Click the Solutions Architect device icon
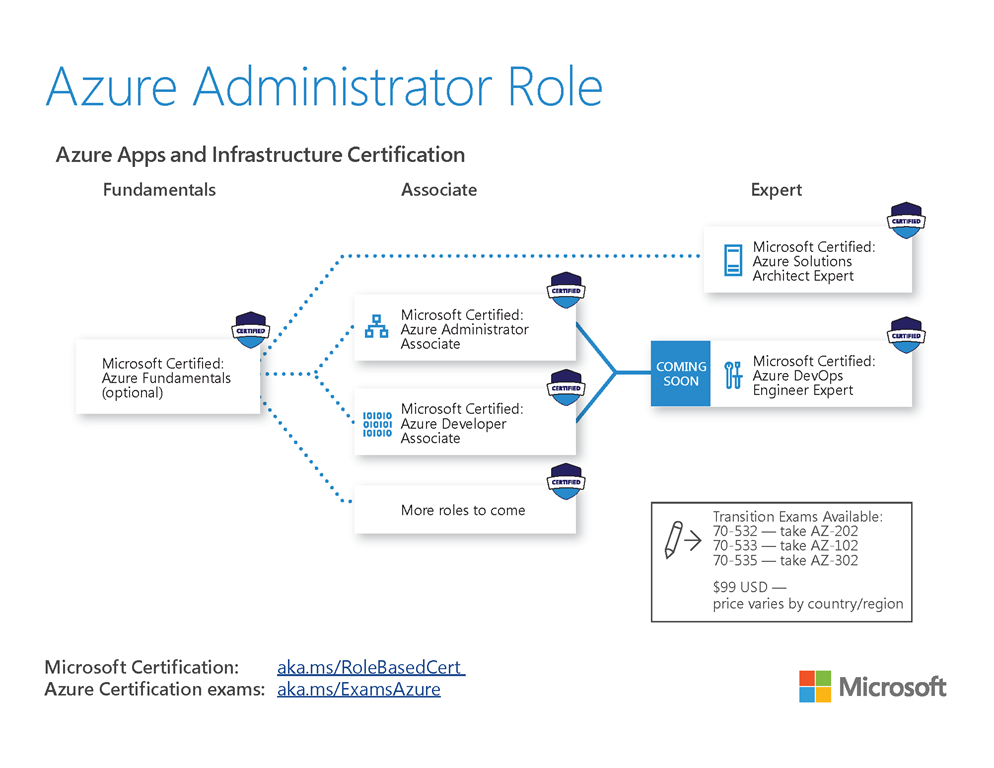994x768 pixels. [x=733, y=260]
